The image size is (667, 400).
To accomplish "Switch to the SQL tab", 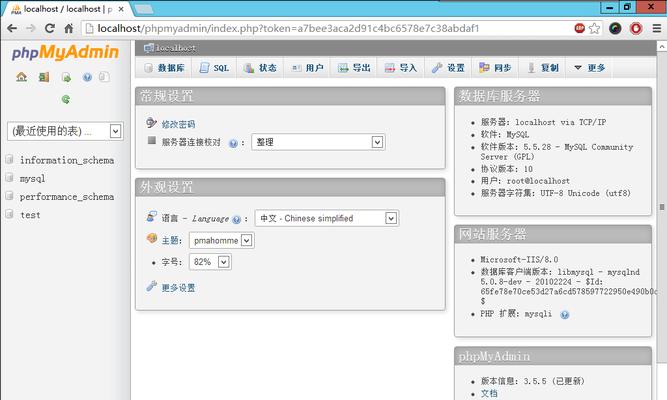I will tap(214, 68).
